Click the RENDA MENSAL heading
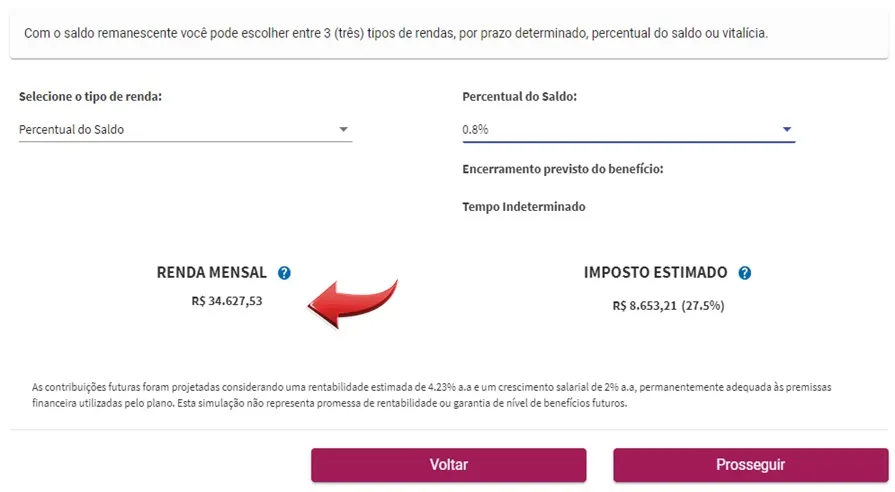The width and height of the screenshot is (895, 492). (x=212, y=272)
